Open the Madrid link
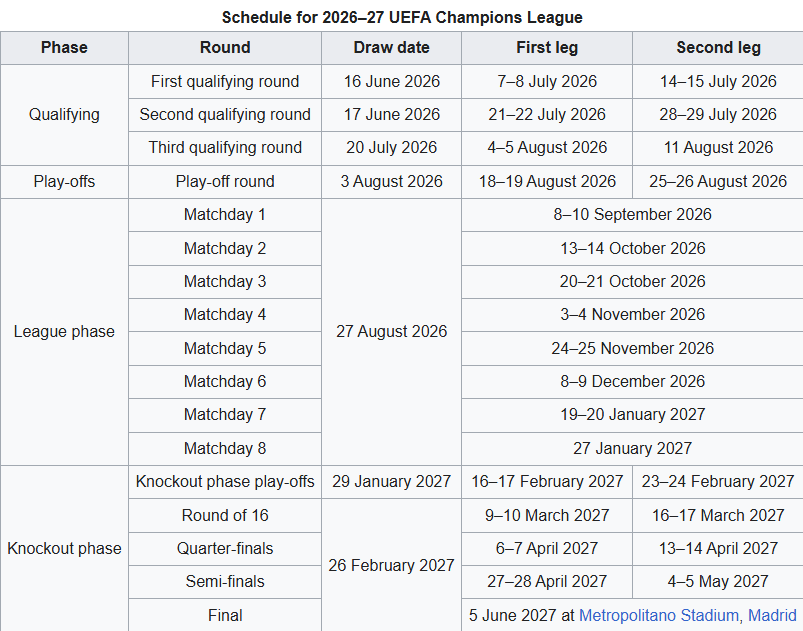Viewport: 803px width, 631px height. [x=772, y=615]
